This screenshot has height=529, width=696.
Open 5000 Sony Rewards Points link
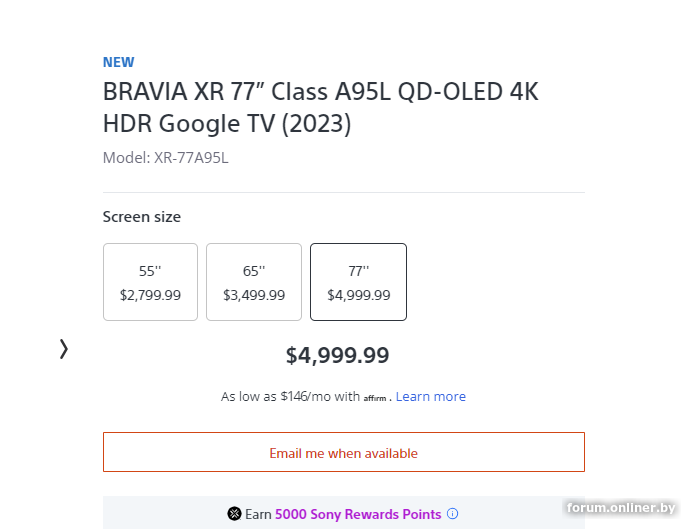pos(358,514)
